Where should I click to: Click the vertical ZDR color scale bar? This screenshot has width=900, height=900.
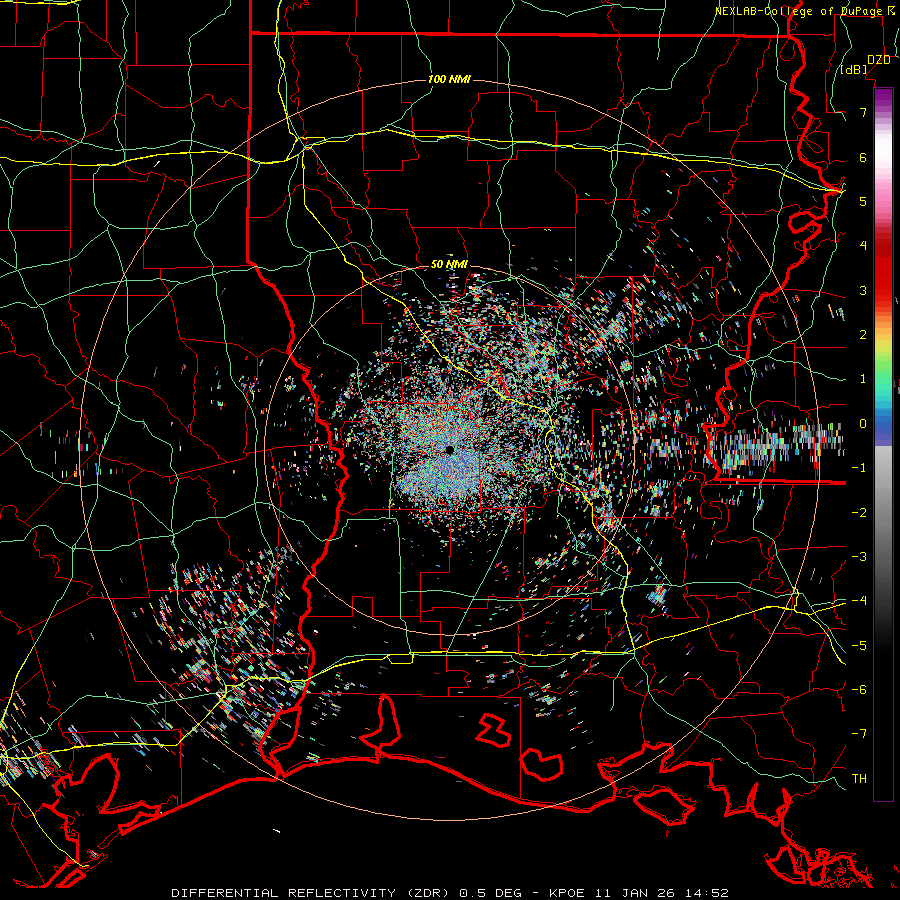(x=883, y=444)
